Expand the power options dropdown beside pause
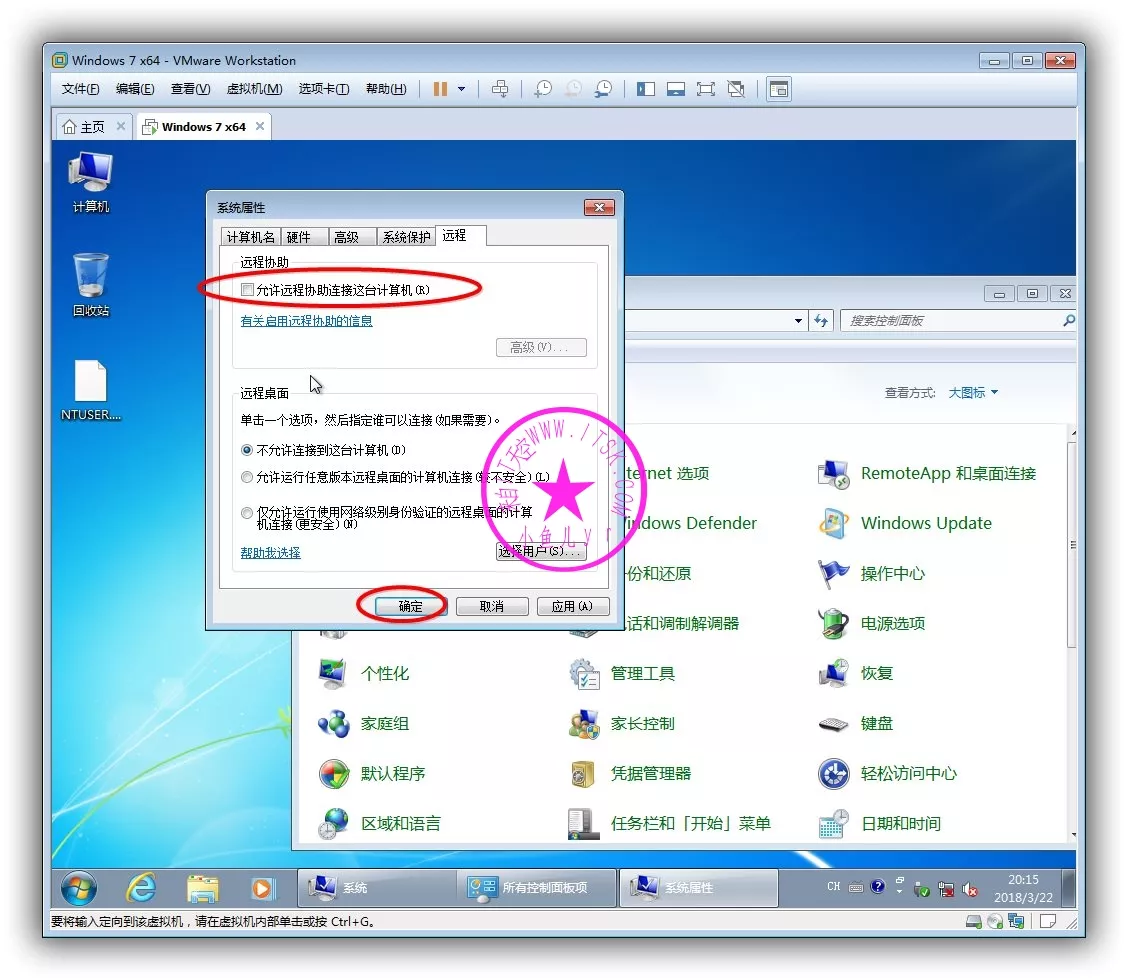Viewport: 1128px width, 980px height. point(461,89)
